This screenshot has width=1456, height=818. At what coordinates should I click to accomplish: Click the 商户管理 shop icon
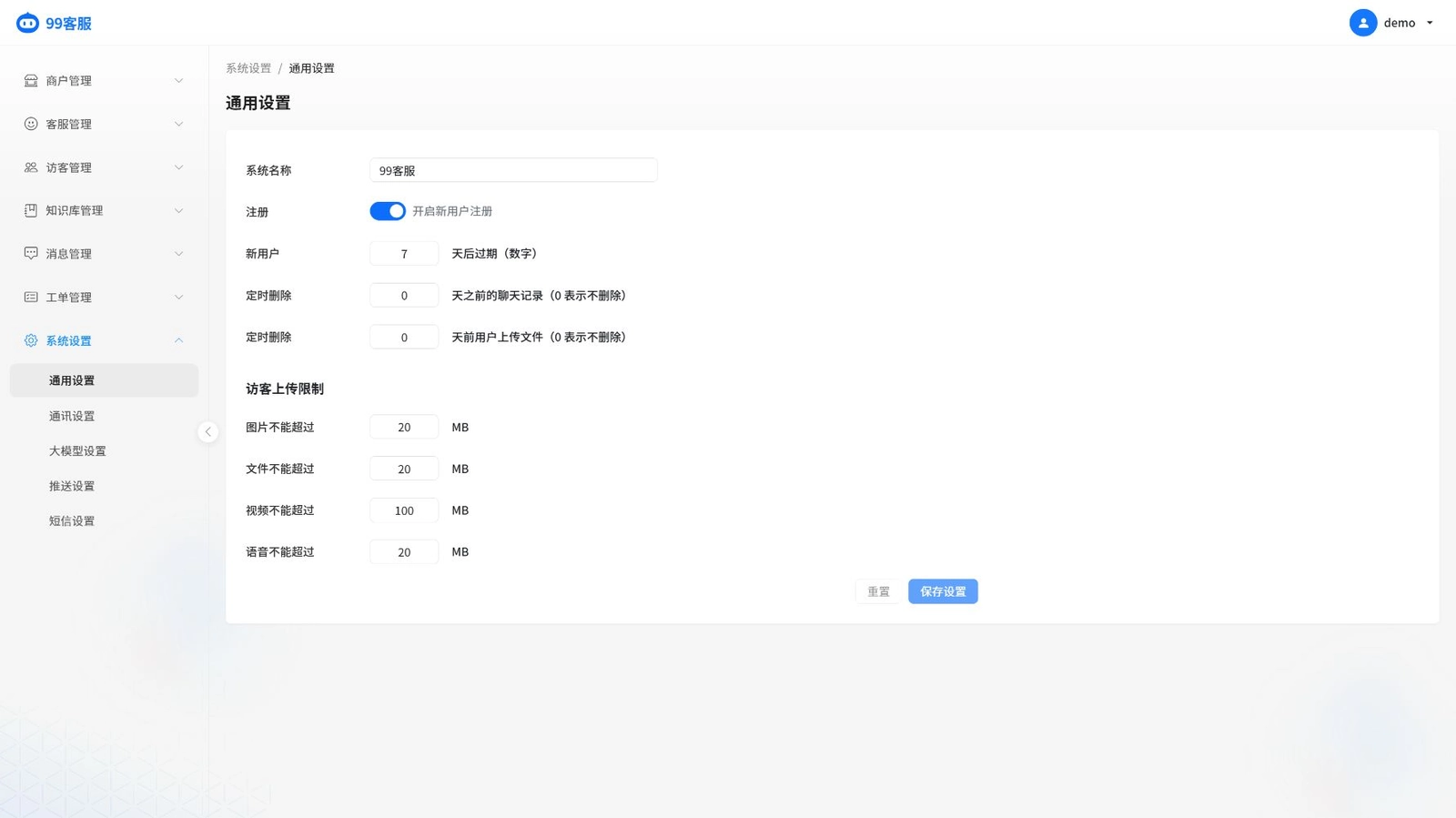coord(31,81)
